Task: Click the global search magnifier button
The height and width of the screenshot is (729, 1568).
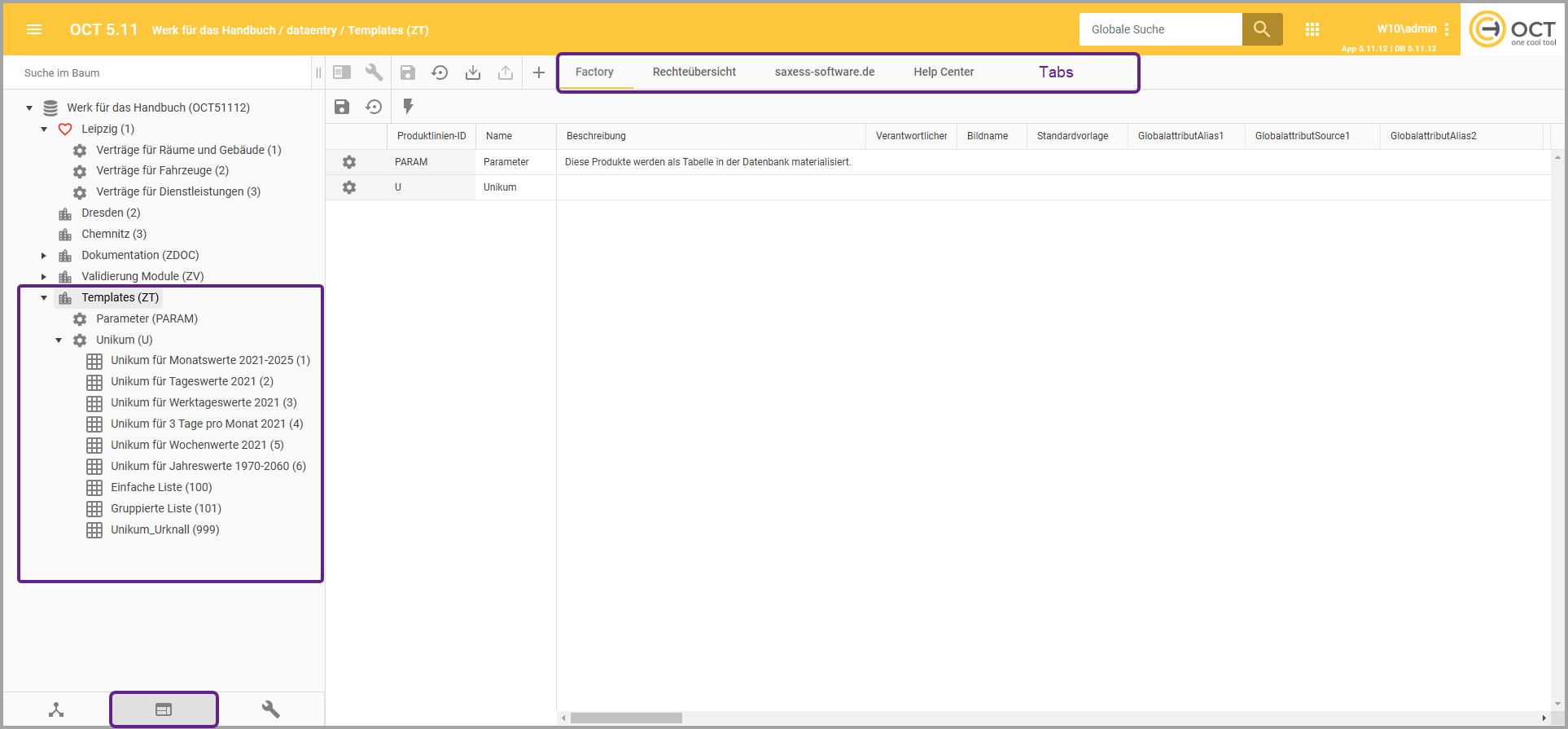Action: coord(1262,29)
